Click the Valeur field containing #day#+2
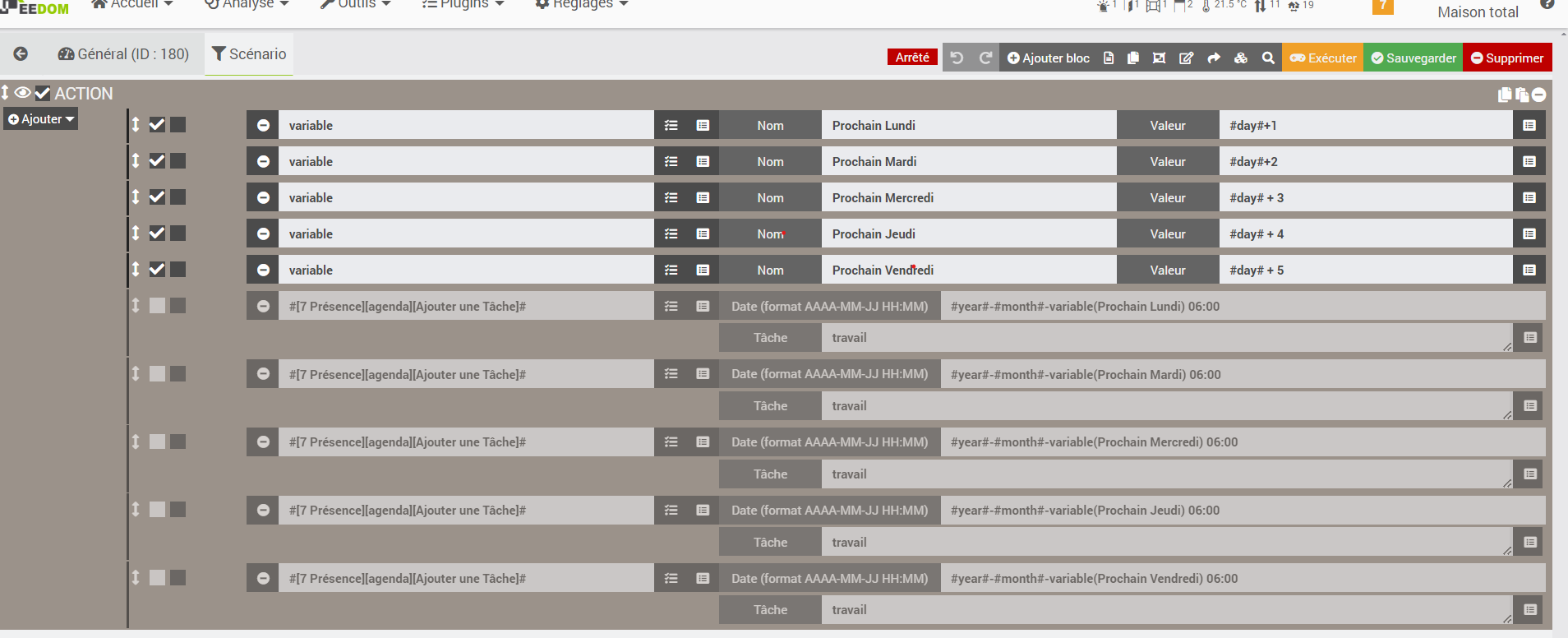 pos(1366,161)
